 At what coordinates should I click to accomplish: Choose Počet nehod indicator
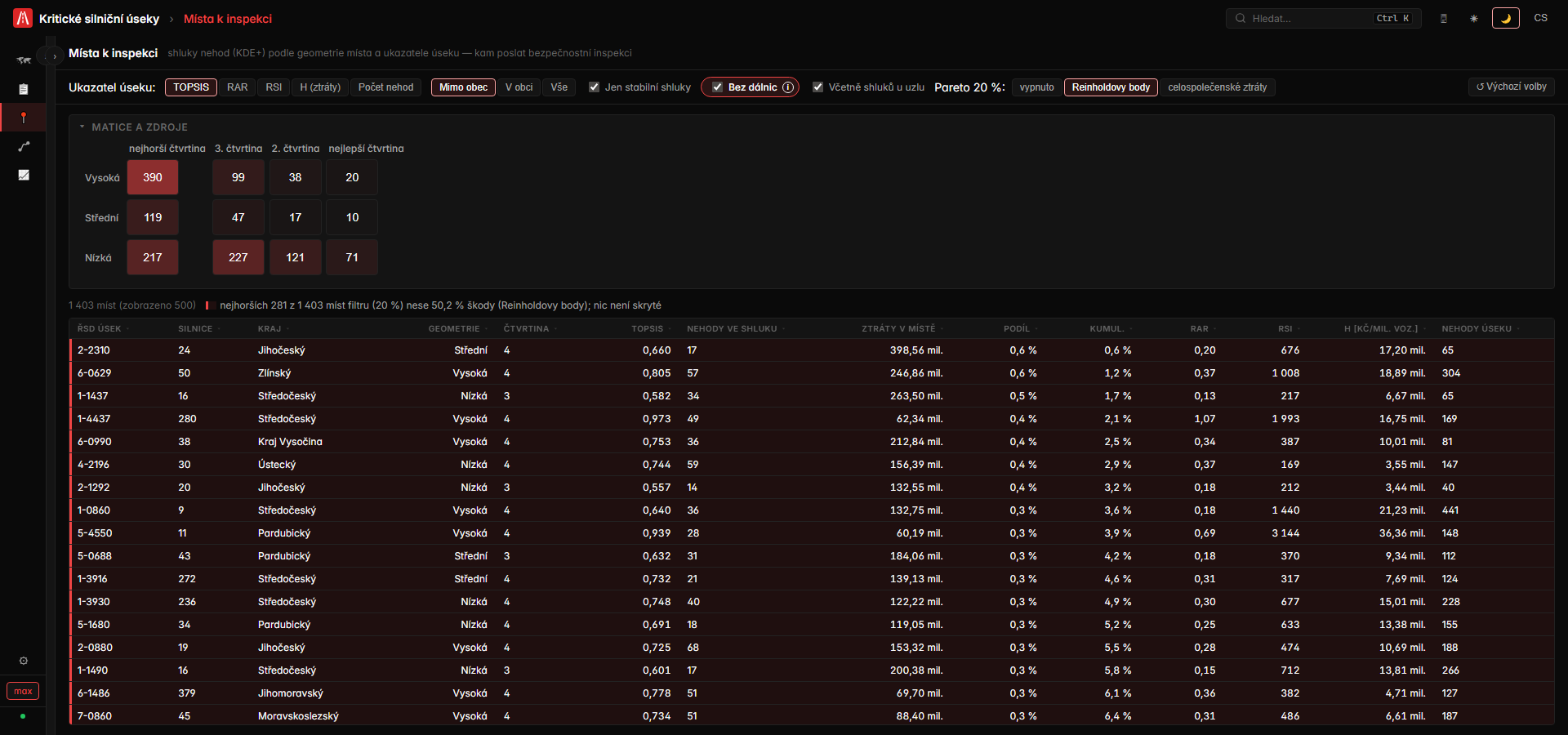[385, 87]
